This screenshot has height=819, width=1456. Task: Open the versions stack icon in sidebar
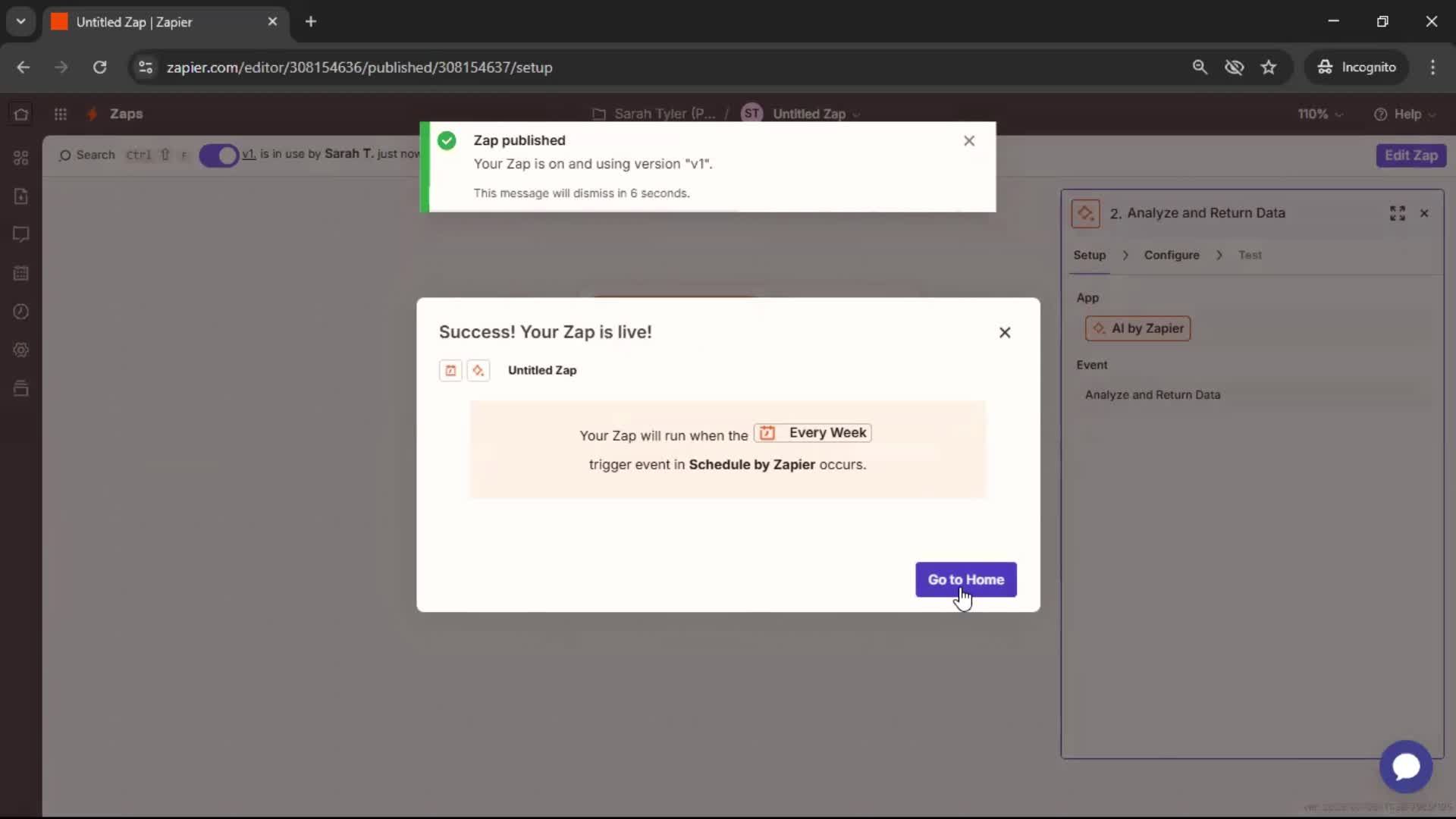coord(21,388)
